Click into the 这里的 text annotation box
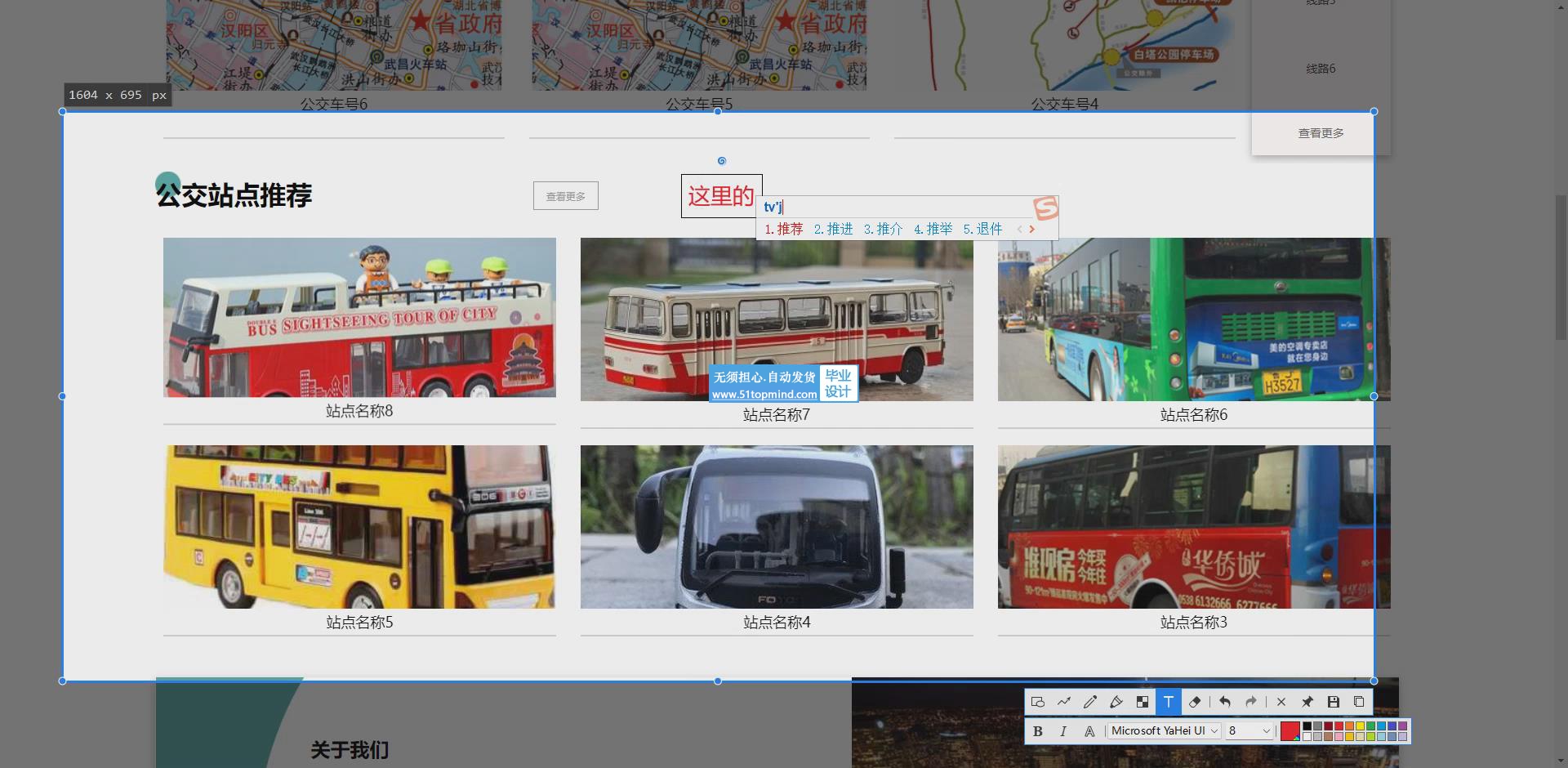 (x=722, y=196)
